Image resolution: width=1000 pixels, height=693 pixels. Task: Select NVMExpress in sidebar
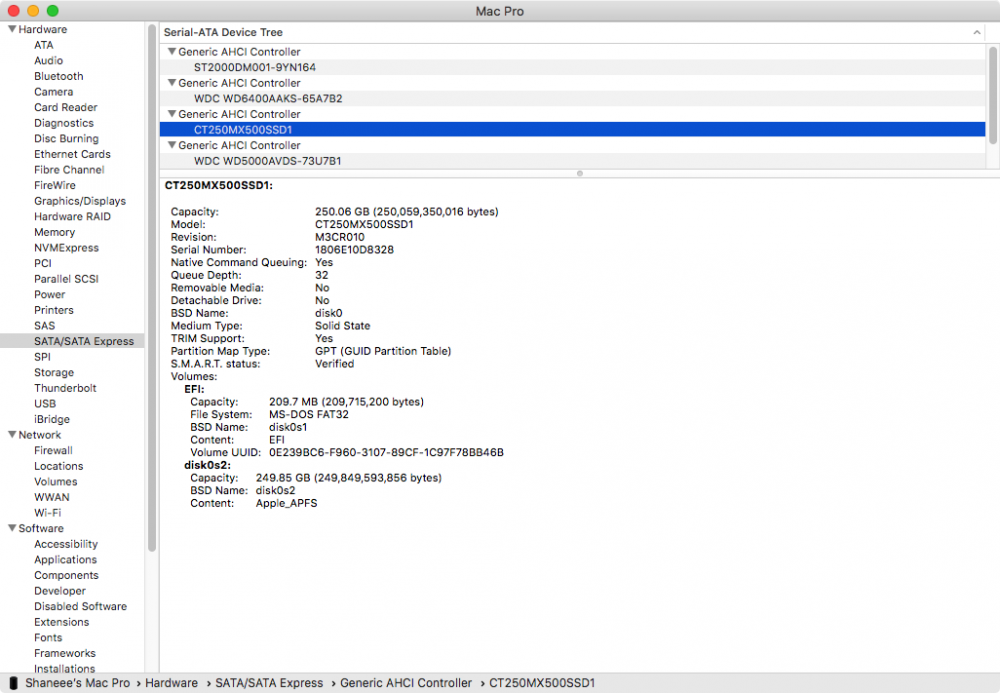pyautogui.click(x=66, y=248)
